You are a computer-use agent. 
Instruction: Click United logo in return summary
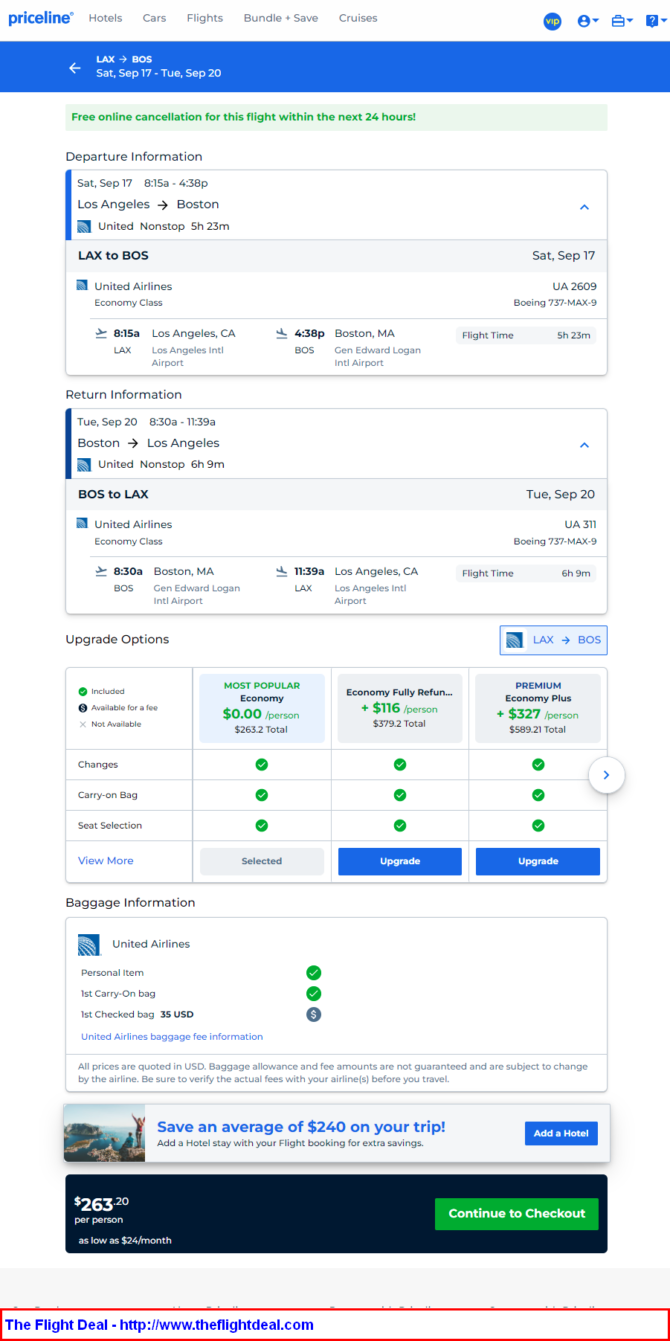pos(84,464)
